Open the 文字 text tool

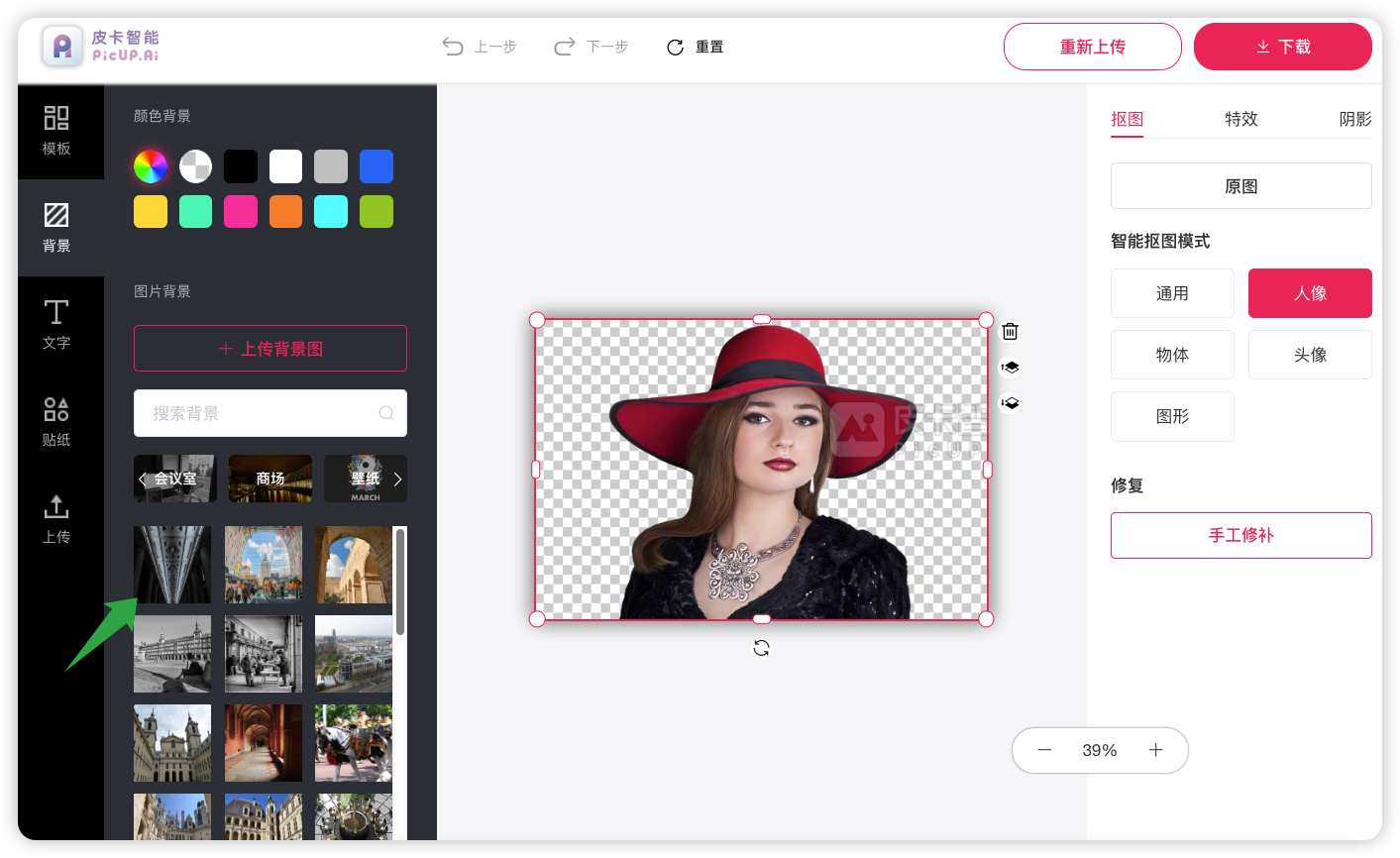pos(56,325)
